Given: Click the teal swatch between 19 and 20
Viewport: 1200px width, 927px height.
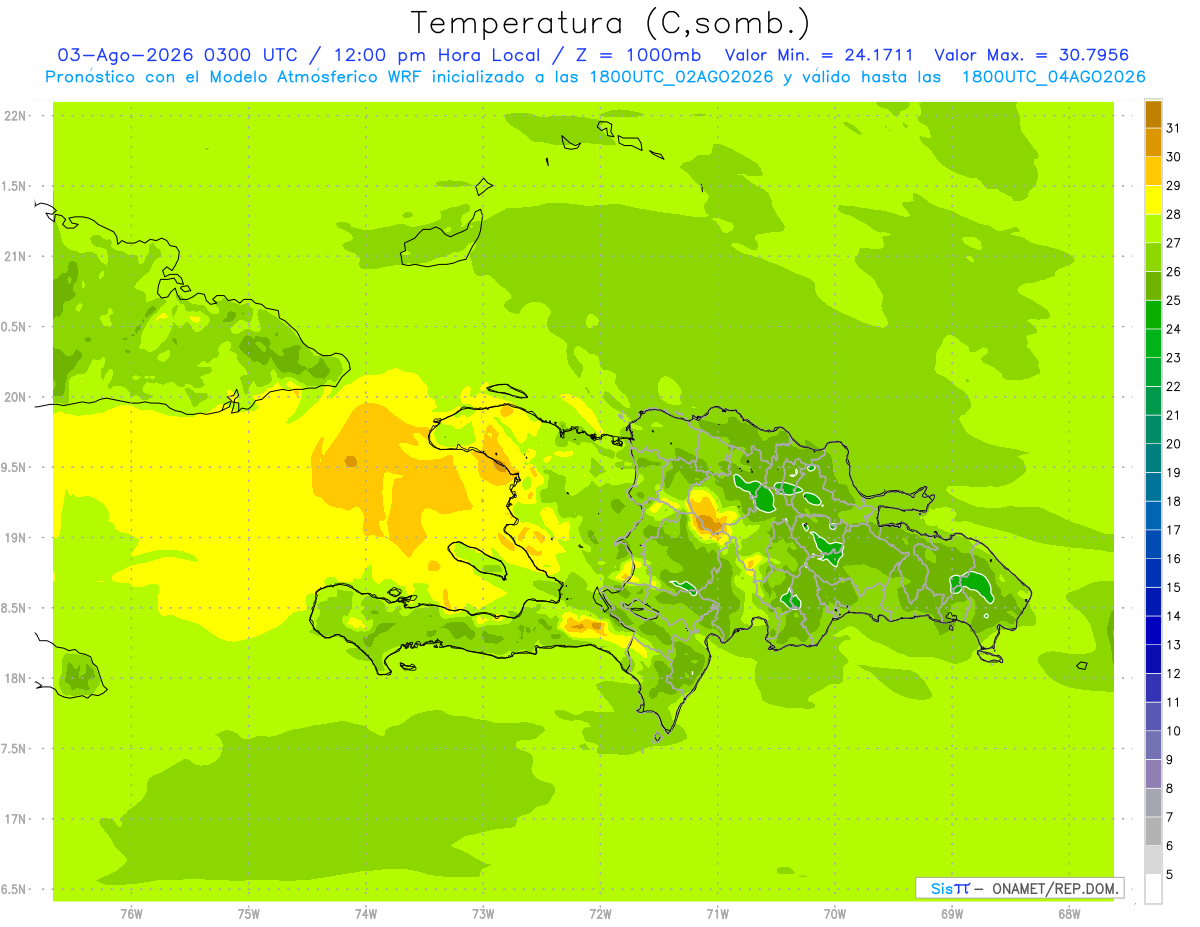Looking at the screenshot, I should 1153,458.
